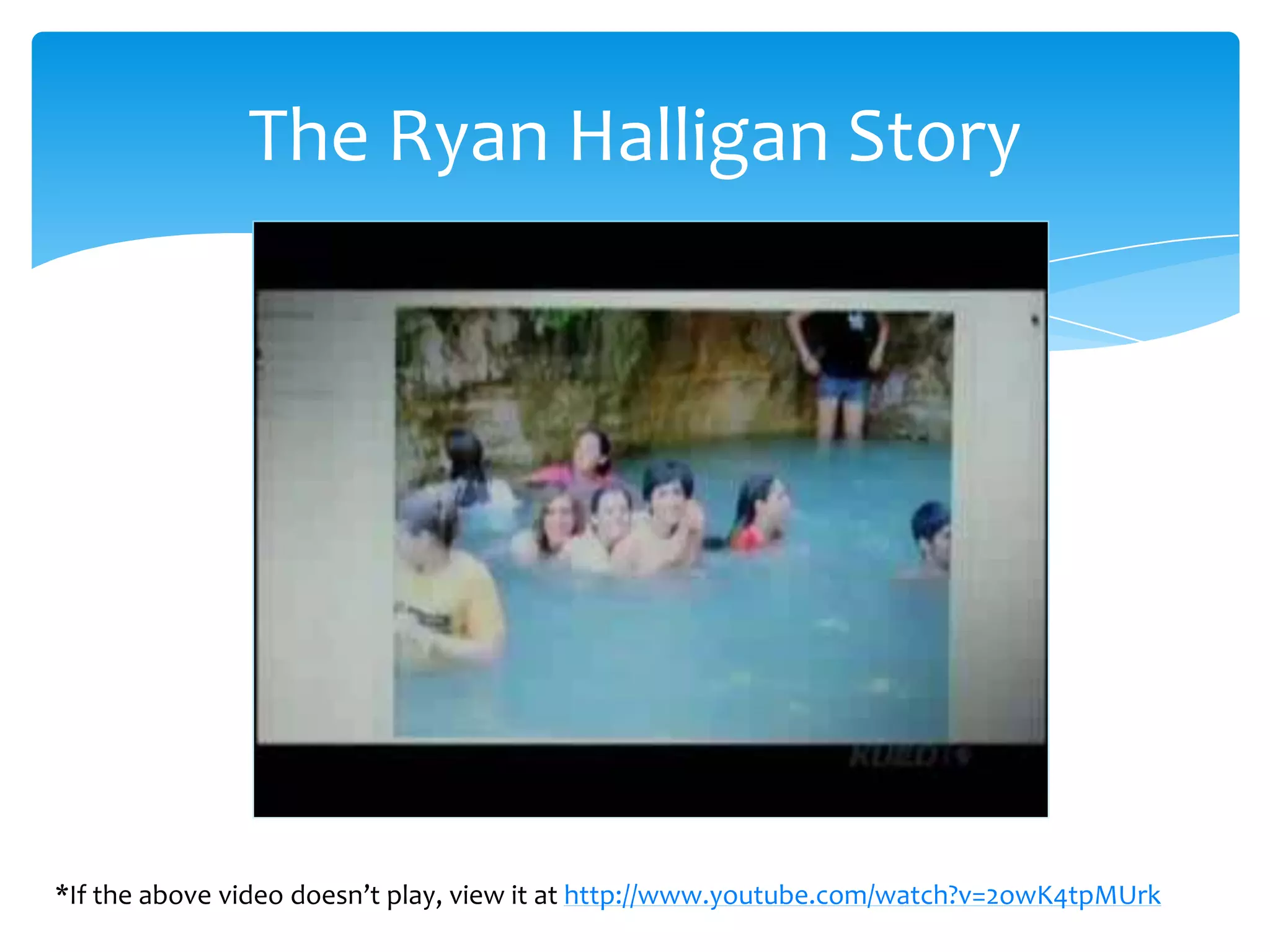Click the note '*If the above video doesn't play'

(249, 896)
